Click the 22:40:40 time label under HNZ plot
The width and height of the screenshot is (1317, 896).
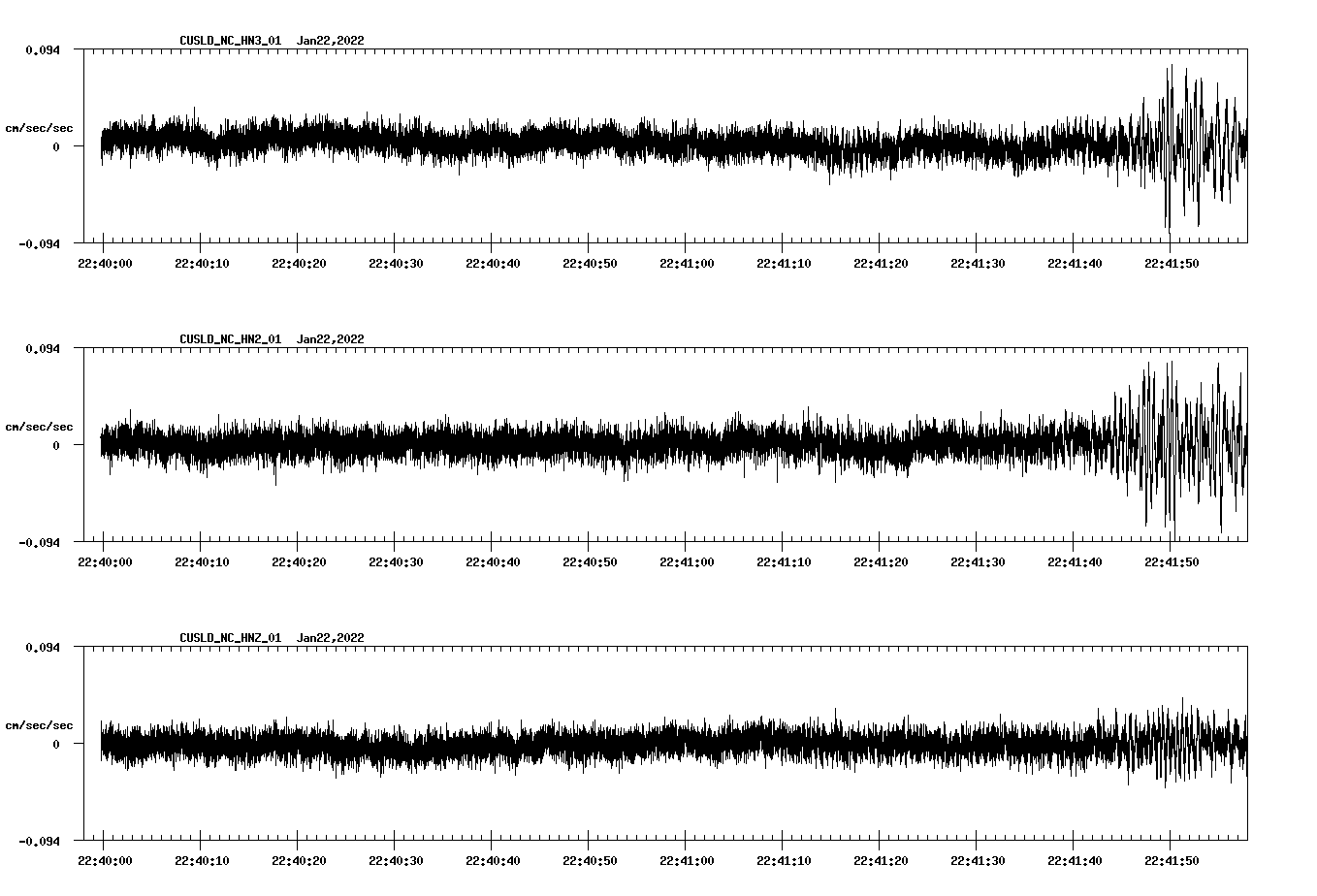point(493,861)
